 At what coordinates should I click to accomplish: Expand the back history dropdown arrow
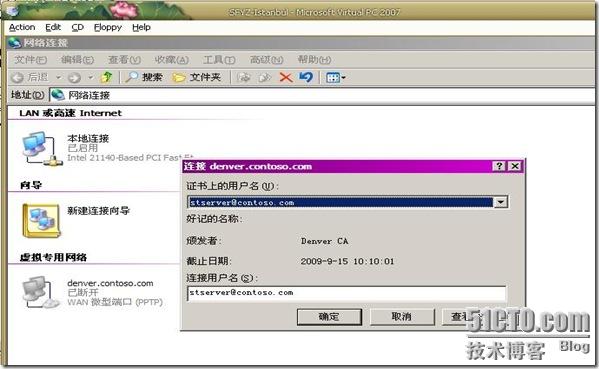(x=59, y=78)
